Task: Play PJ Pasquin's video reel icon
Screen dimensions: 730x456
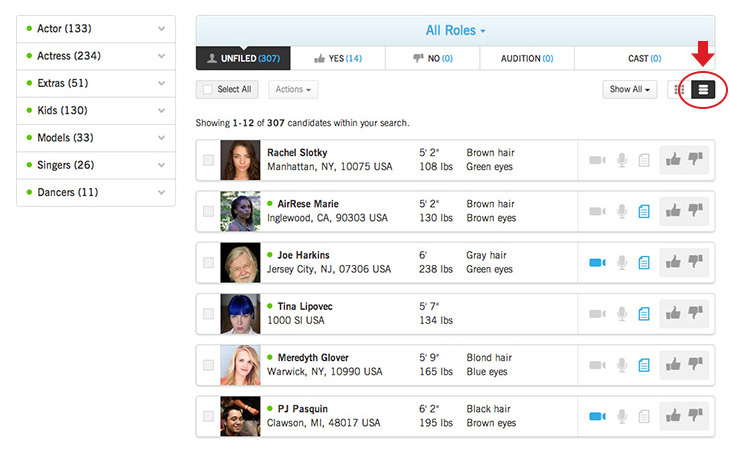Action: (597, 416)
